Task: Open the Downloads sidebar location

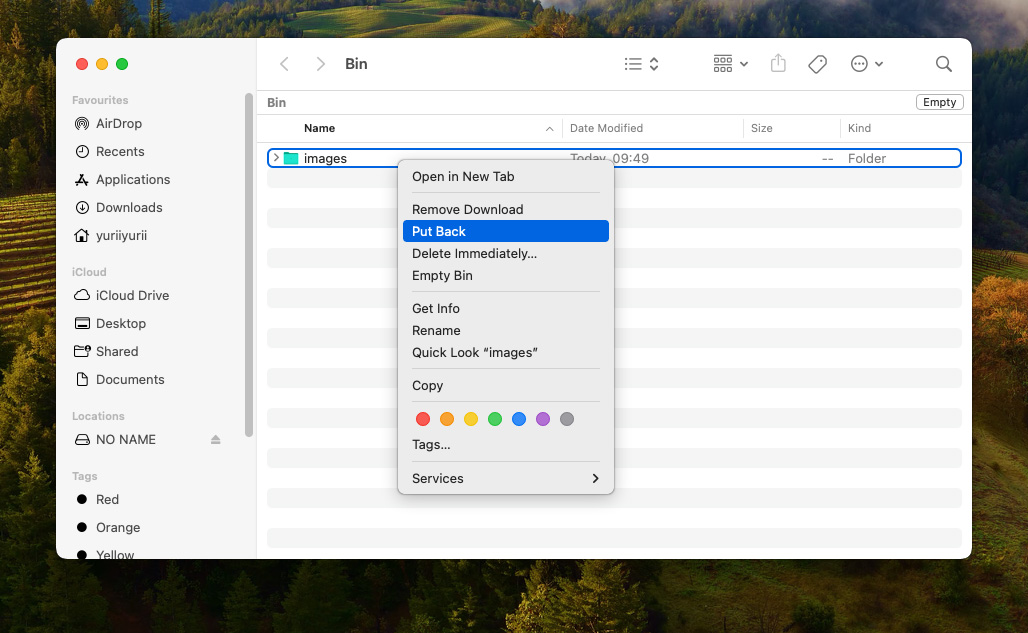Action: click(128, 207)
